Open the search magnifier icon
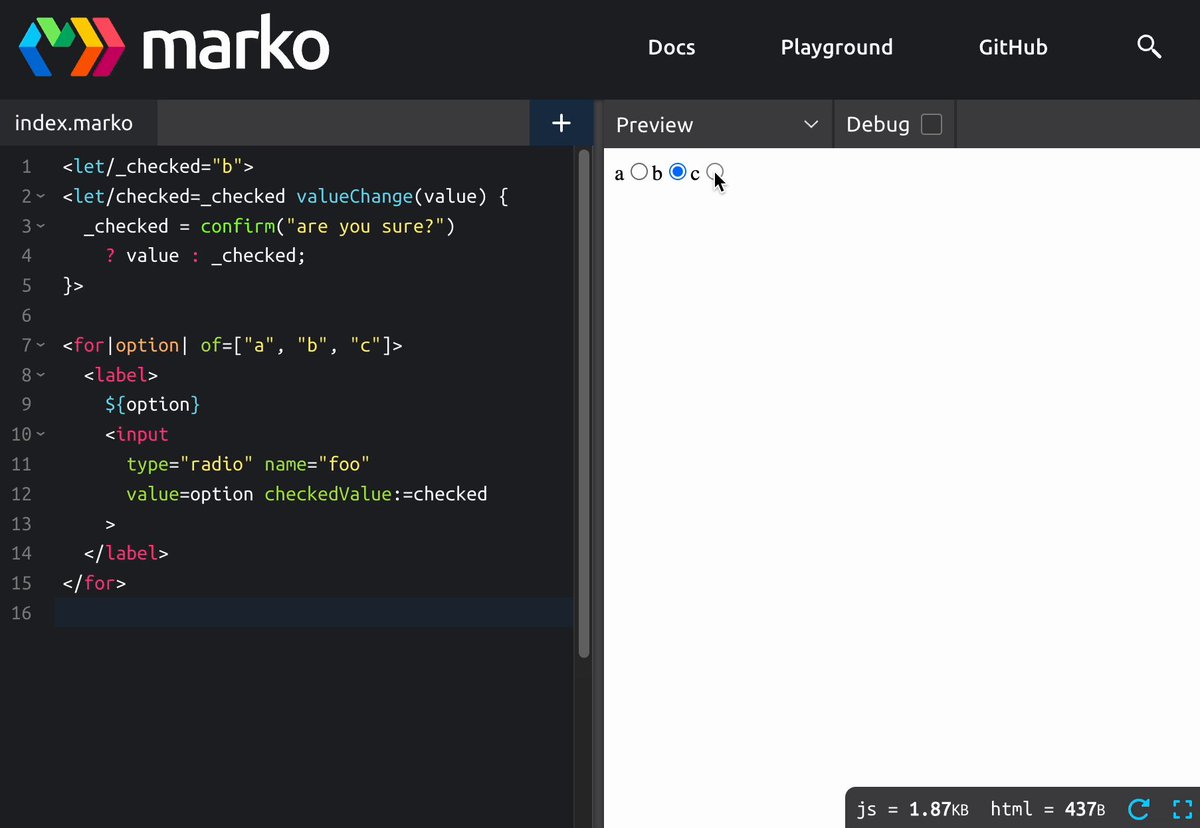1200x828 pixels. (1149, 47)
